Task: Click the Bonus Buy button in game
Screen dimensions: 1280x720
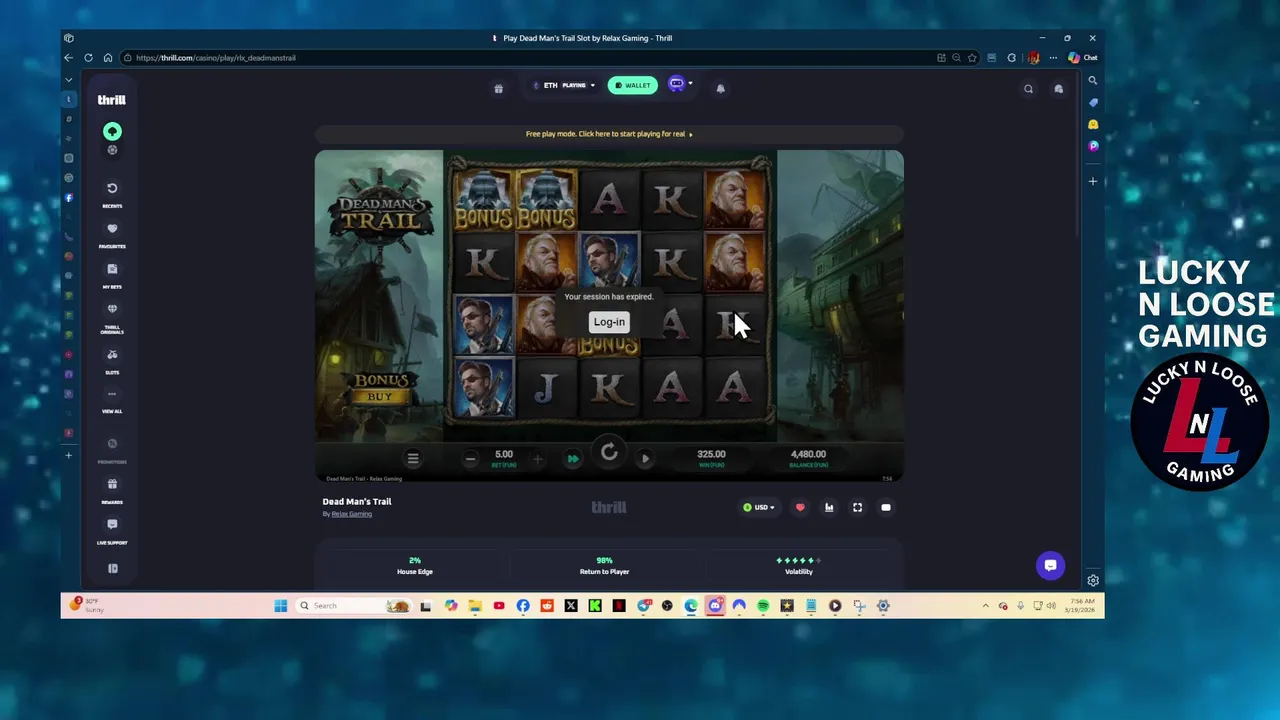Action: (x=380, y=388)
